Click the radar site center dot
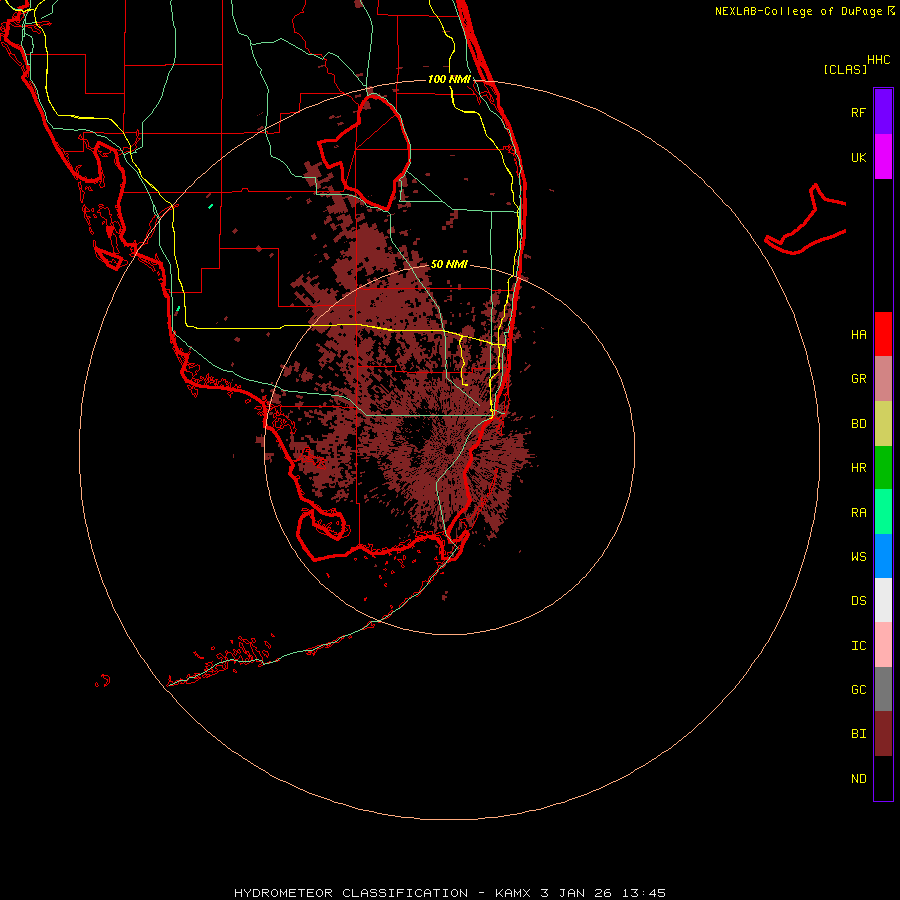This screenshot has width=900, height=900. click(449, 449)
